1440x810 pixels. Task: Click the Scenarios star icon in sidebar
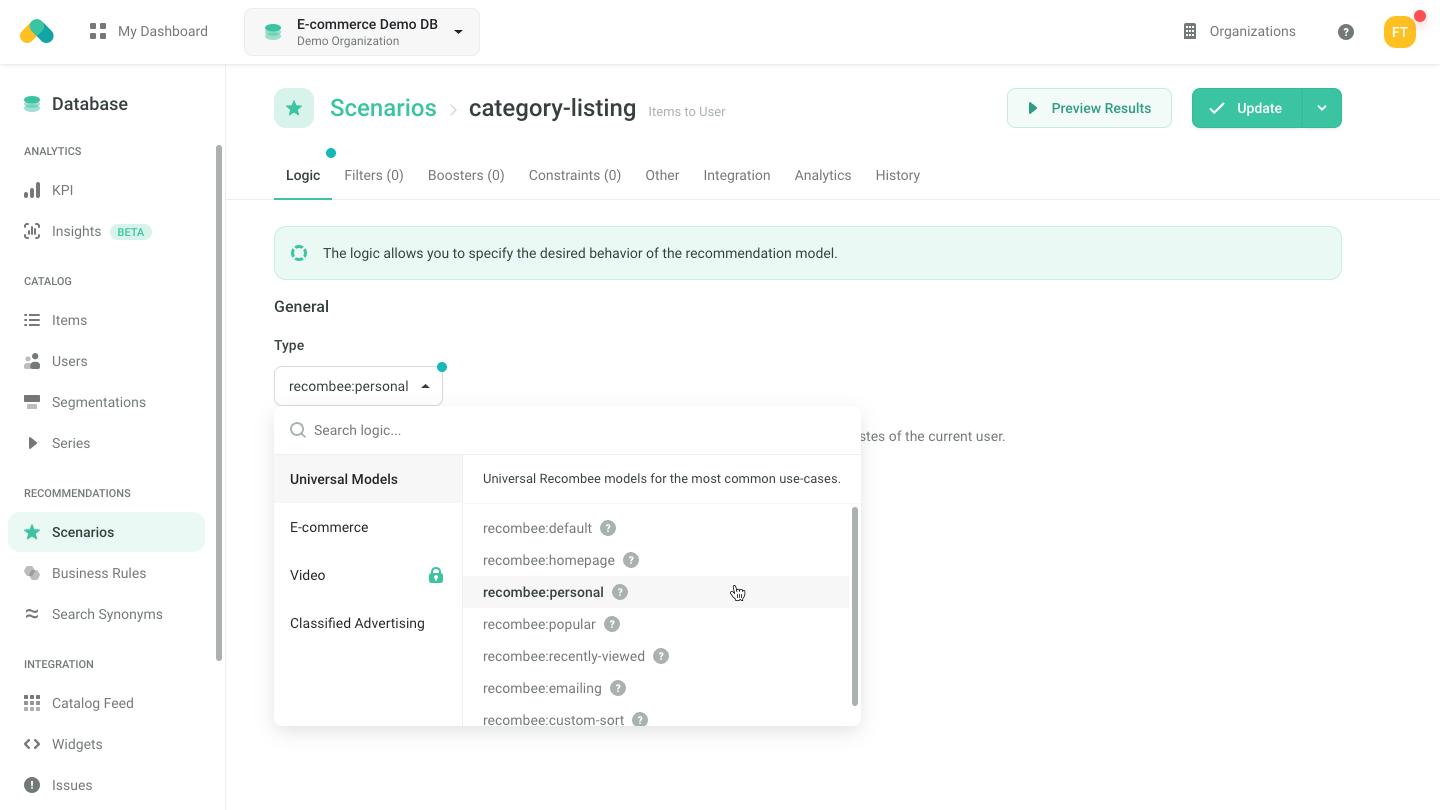point(32,532)
